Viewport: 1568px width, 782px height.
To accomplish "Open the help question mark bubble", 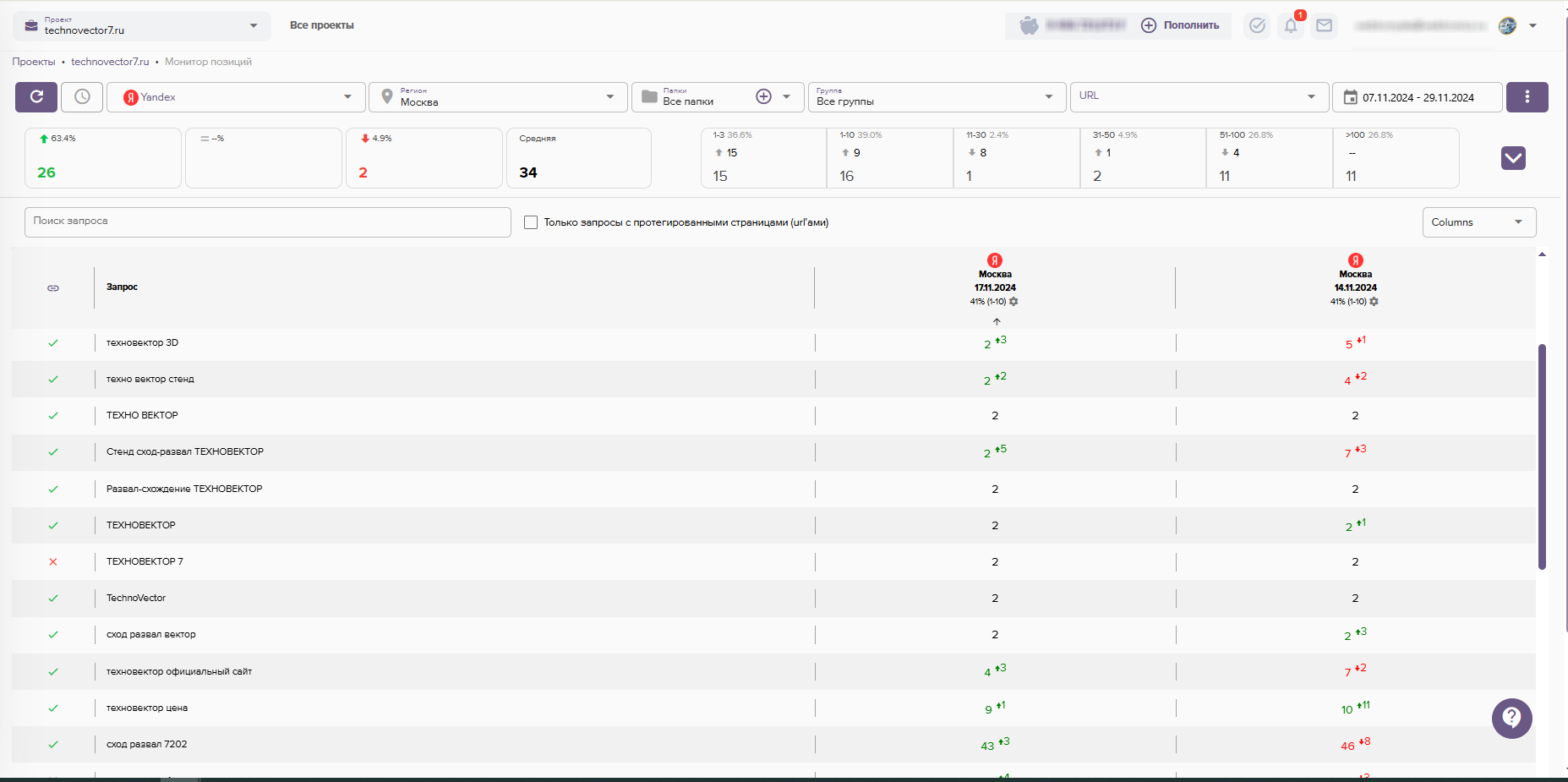I will tap(1511, 719).
